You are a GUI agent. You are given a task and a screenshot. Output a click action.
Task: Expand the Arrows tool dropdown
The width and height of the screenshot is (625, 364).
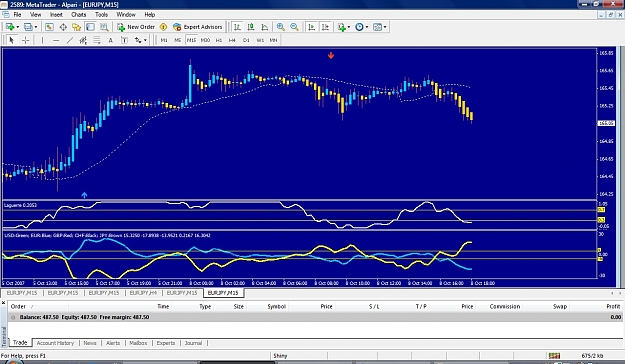pyautogui.click(x=145, y=40)
